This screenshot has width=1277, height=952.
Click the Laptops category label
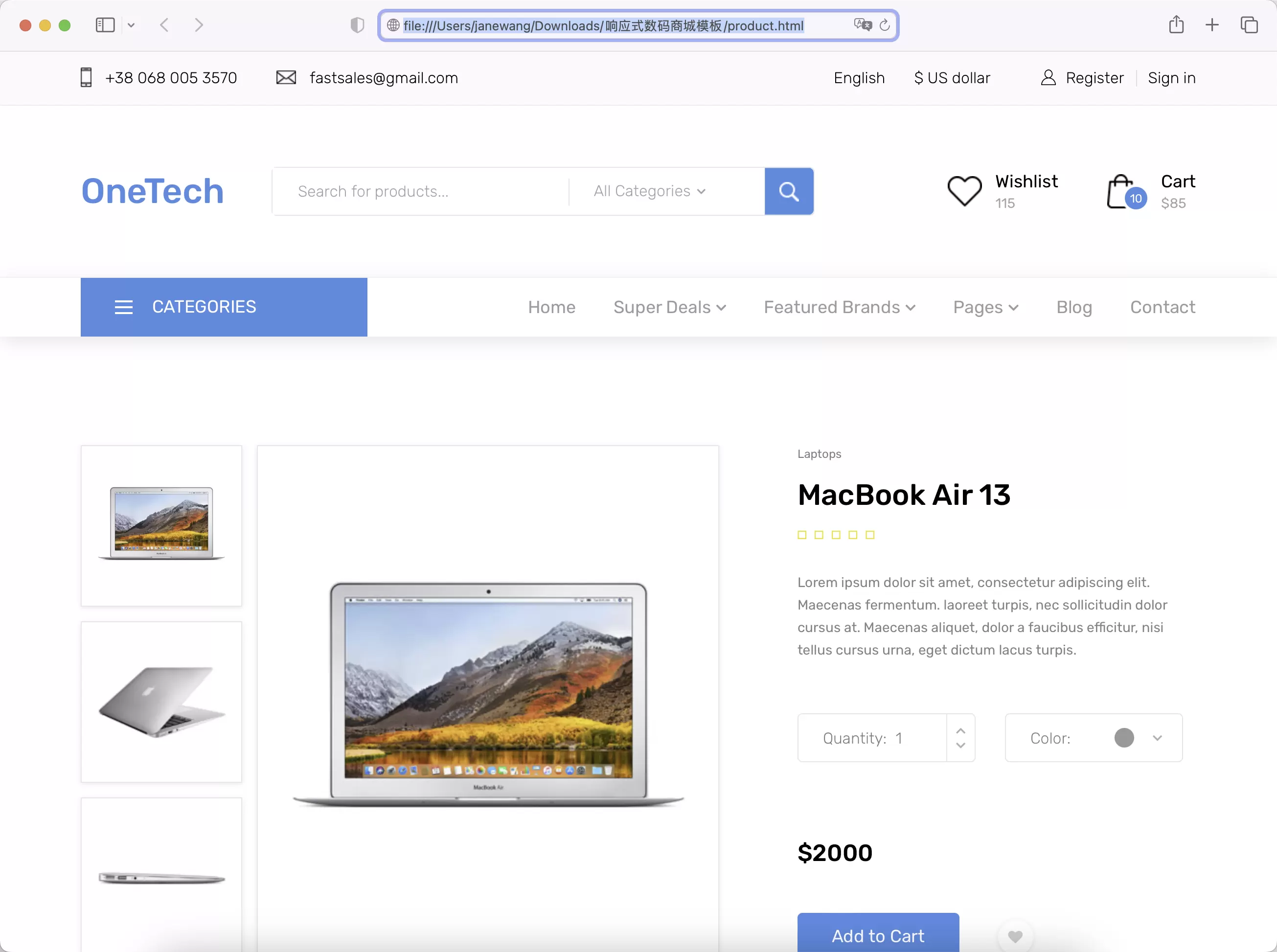click(x=819, y=454)
